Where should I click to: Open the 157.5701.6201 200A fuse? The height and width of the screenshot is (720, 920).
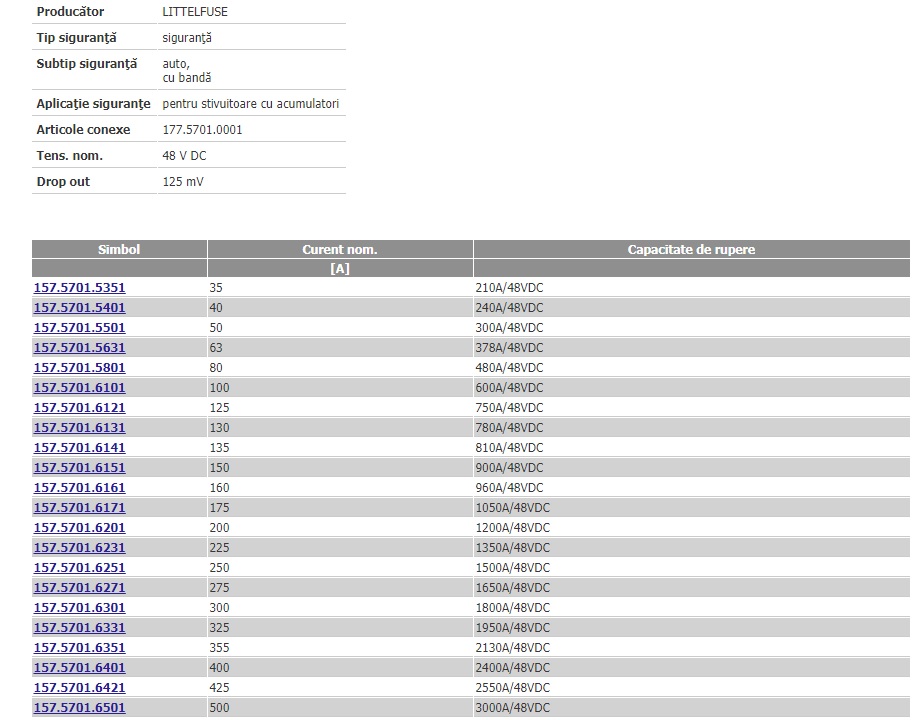pyautogui.click(x=80, y=528)
